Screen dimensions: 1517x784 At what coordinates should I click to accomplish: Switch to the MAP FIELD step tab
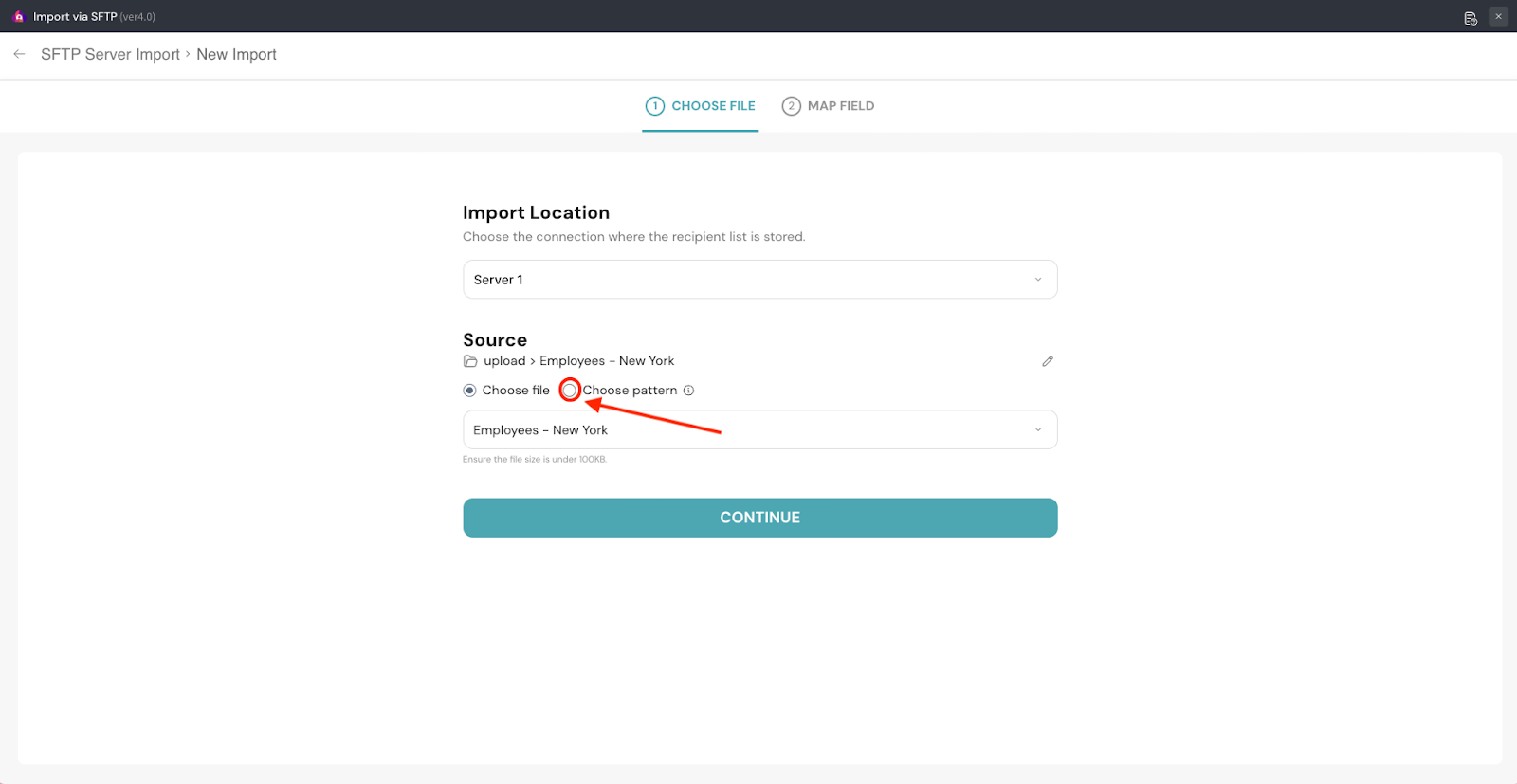[840, 106]
